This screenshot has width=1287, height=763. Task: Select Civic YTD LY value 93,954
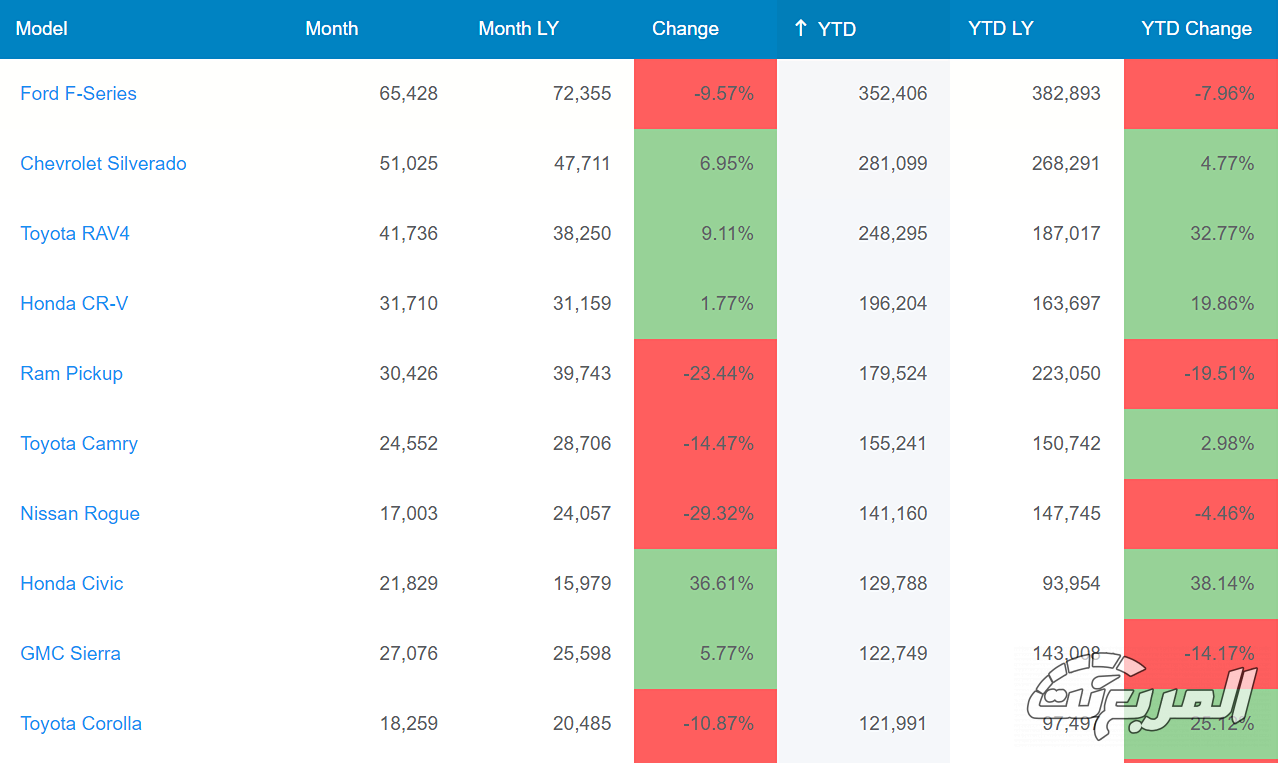[1071, 583]
